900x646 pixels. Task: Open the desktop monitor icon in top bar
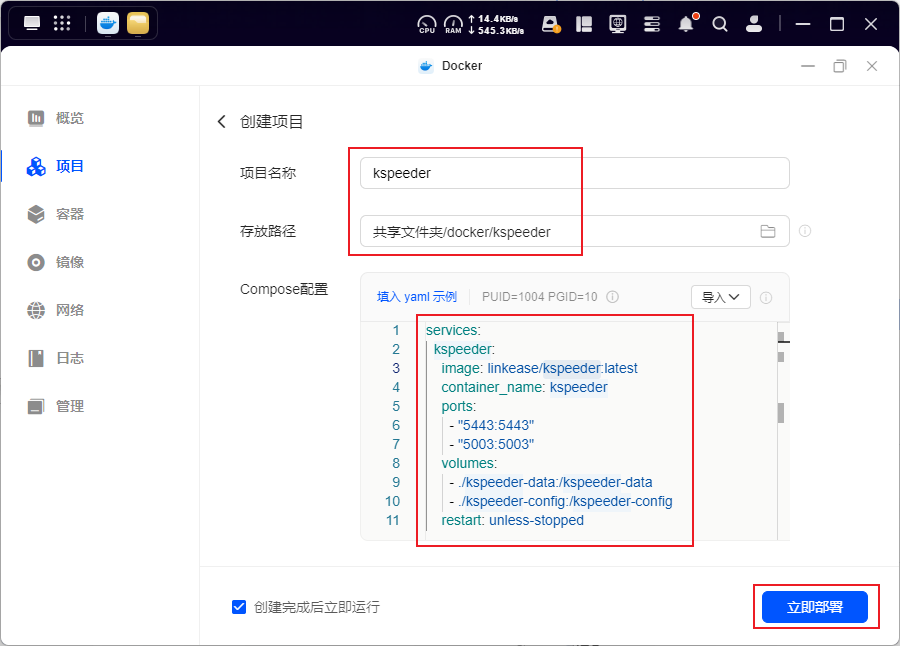pyautogui.click(x=32, y=24)
